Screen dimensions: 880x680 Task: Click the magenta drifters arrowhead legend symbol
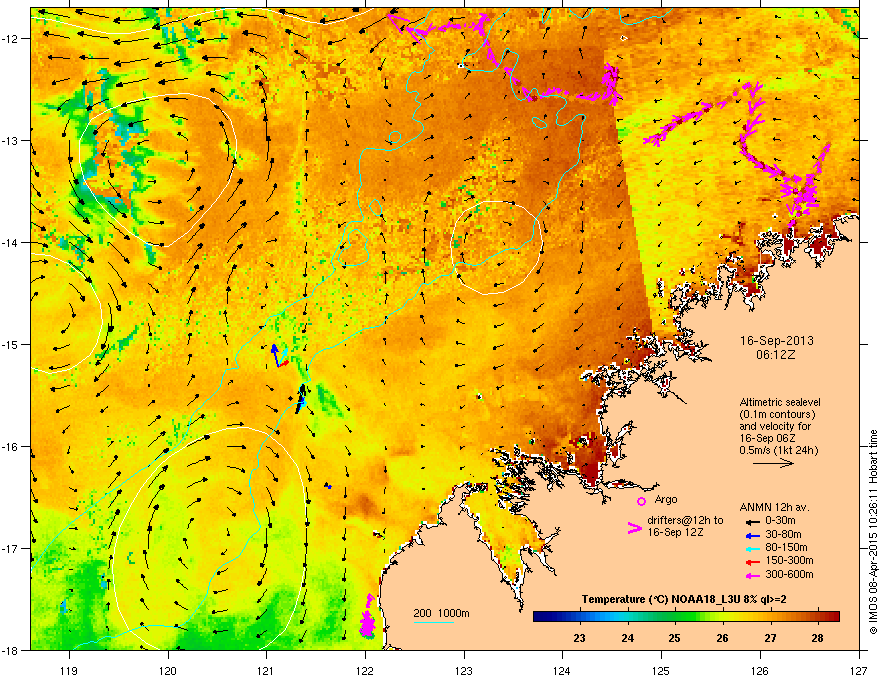point(634,528)
